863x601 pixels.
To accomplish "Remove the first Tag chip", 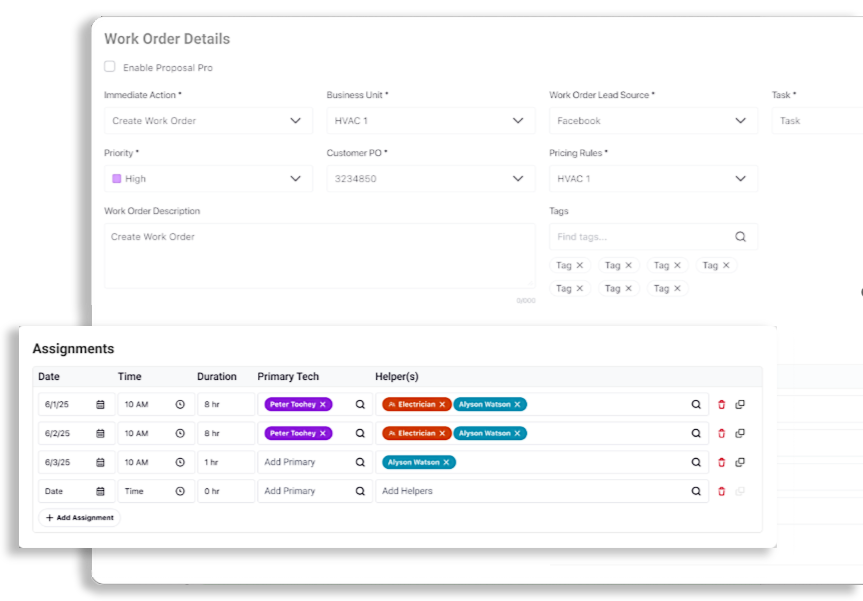I will tap(580, 266).
